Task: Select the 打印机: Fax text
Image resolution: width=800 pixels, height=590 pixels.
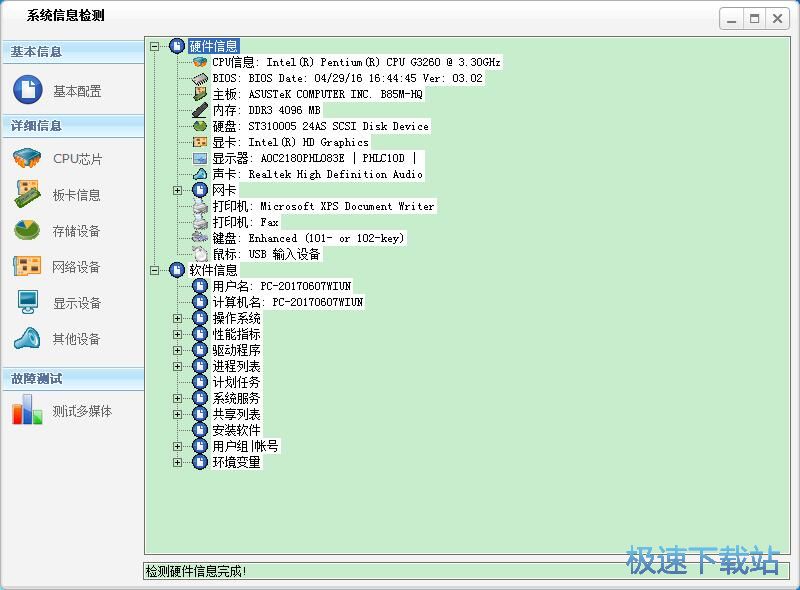Action: [245, 222]
